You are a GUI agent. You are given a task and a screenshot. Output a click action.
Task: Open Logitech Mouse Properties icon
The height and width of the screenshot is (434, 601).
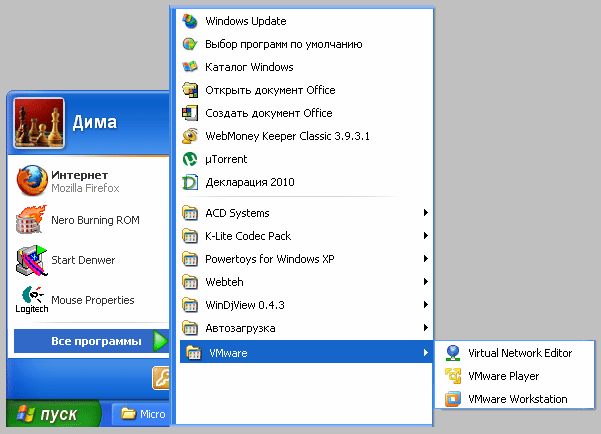32,300
